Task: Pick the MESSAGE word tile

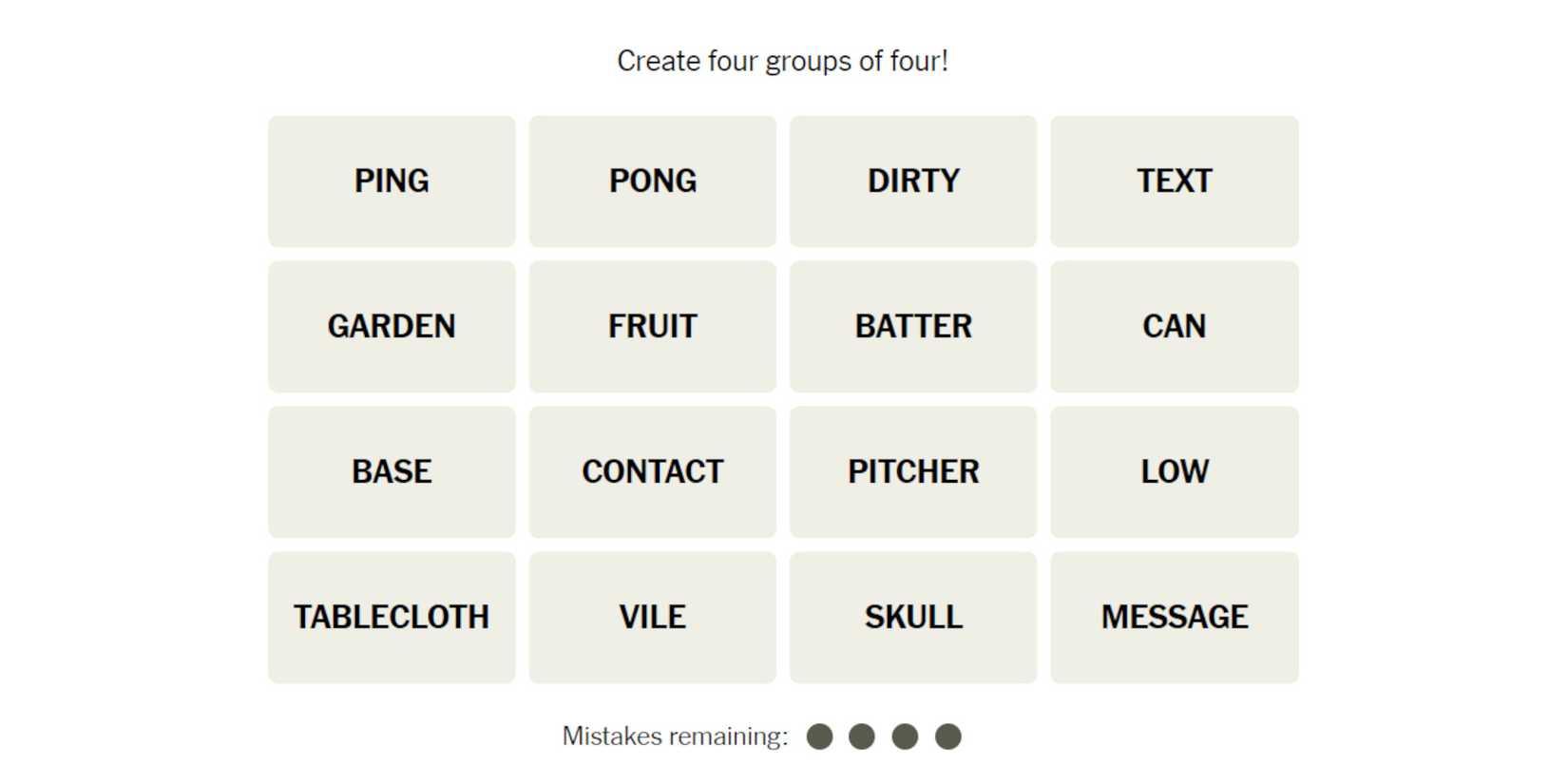Action: pos(1174,617)
